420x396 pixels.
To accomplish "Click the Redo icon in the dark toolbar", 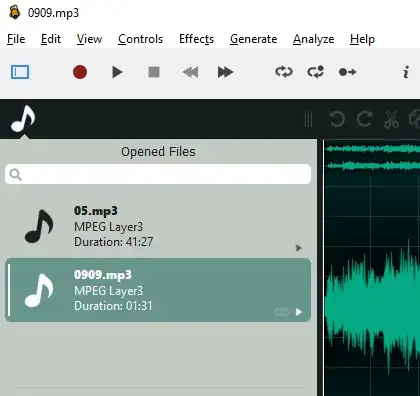I will click(x=364, y=119).
